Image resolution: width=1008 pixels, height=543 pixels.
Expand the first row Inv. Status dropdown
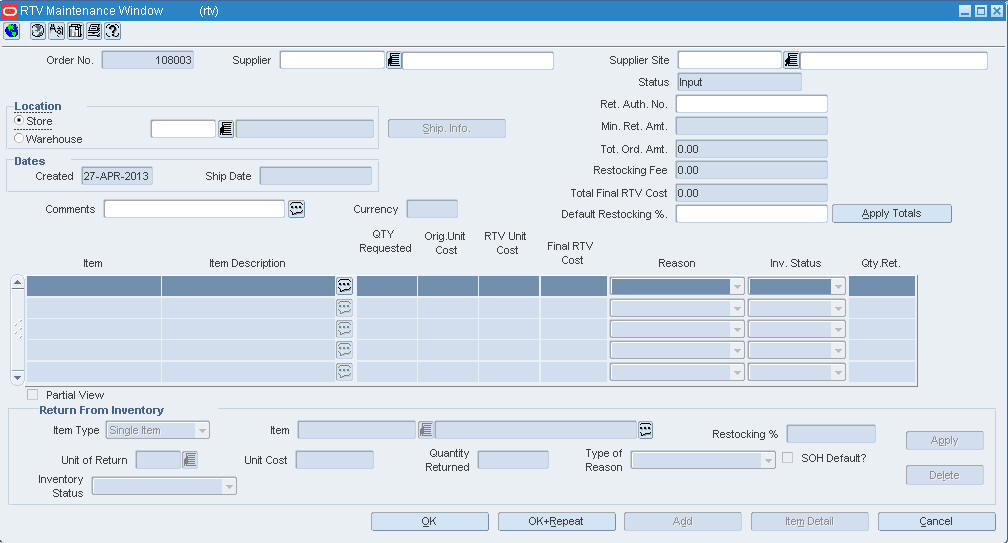(x=838, y=287)
